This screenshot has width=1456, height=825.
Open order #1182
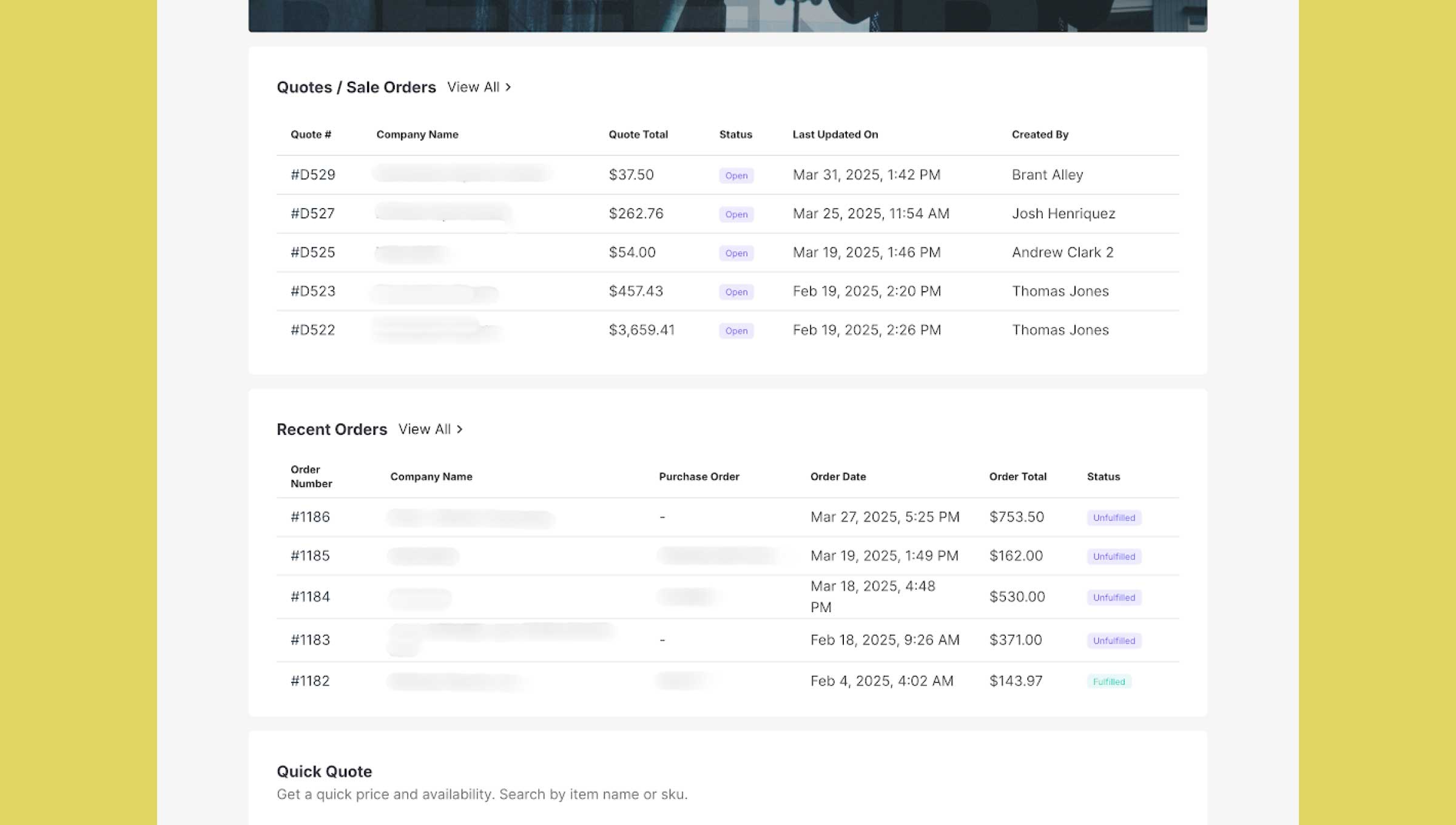pos(310,681)
